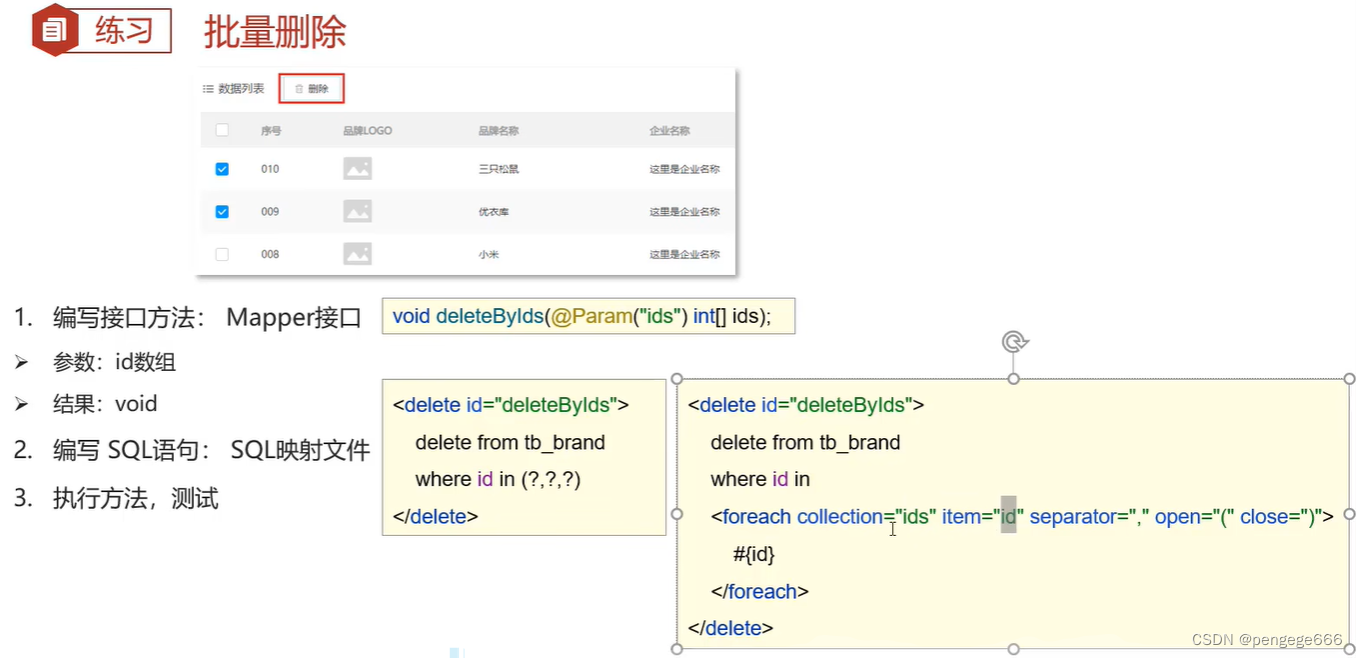This screenshot has height=658, width=1357.
Task: Click the 这里是企业名称 cell in row 008
Action: click(684, 254)
